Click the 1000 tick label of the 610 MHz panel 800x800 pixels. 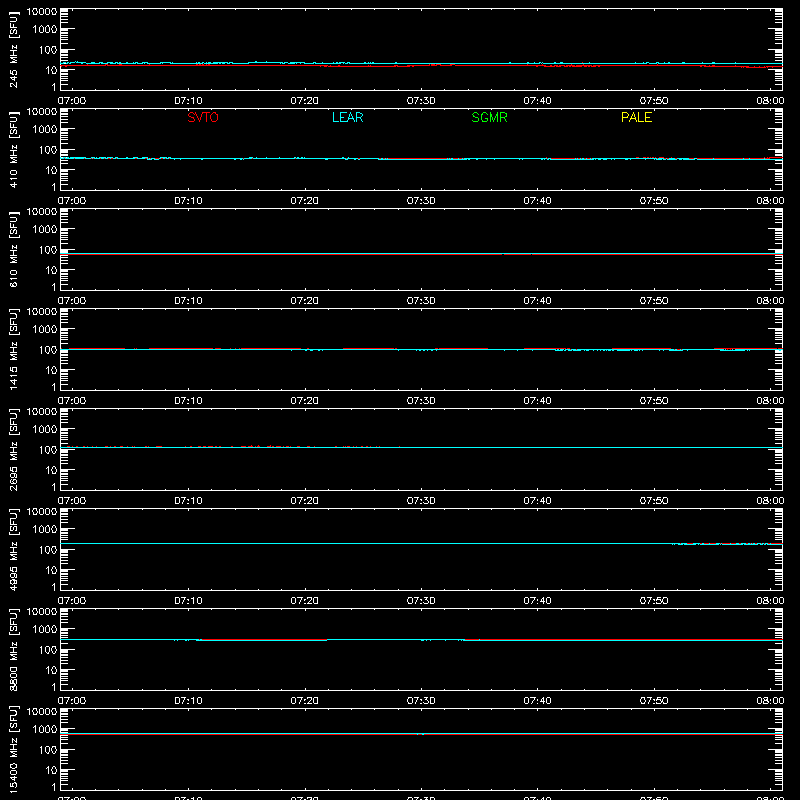click(x=45, y=230)
